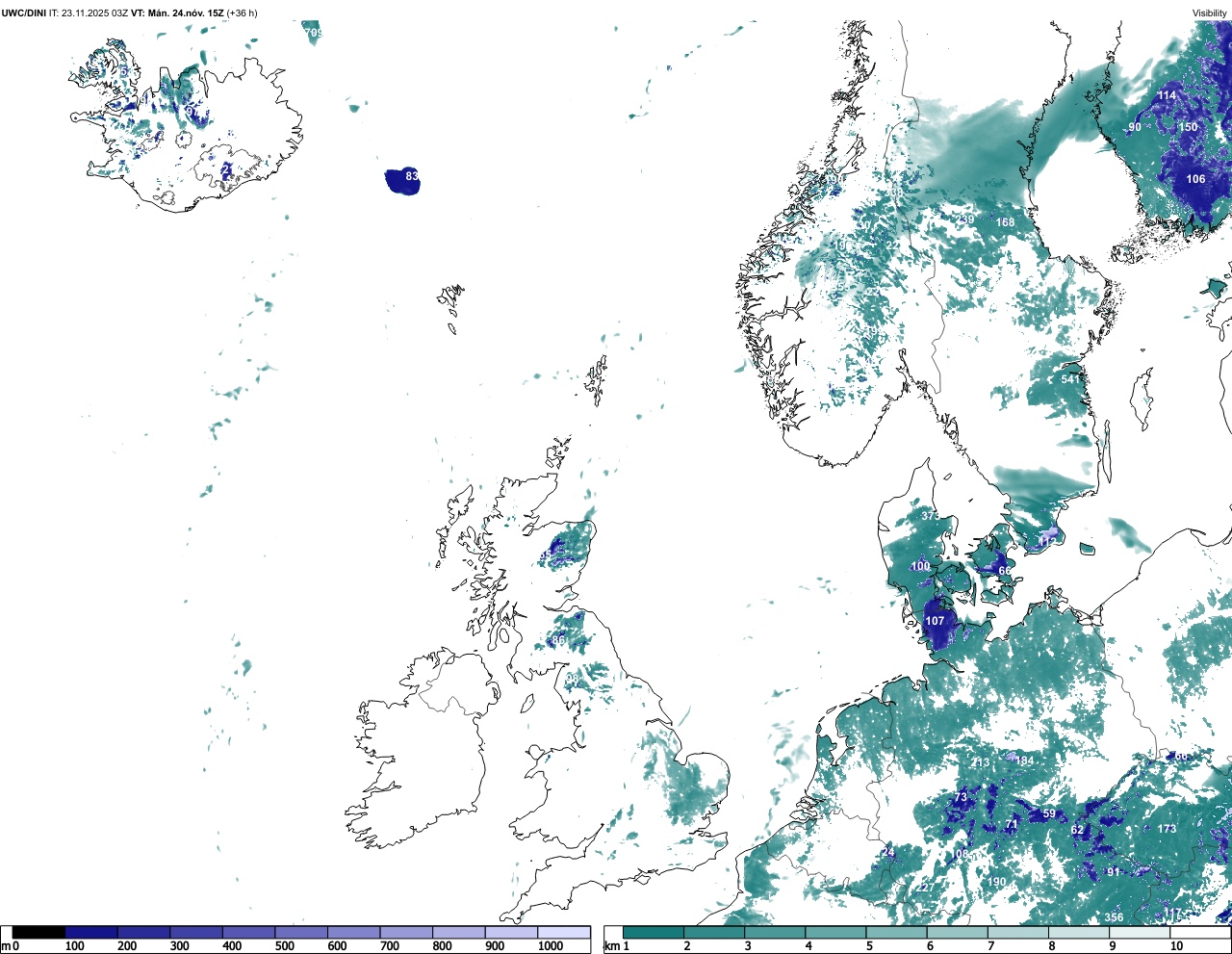The height and width of the screenshot is (954, 1232).
Task: Click the initial time '23.11.2025 03Z' text
Action: (x=95, y=13)
